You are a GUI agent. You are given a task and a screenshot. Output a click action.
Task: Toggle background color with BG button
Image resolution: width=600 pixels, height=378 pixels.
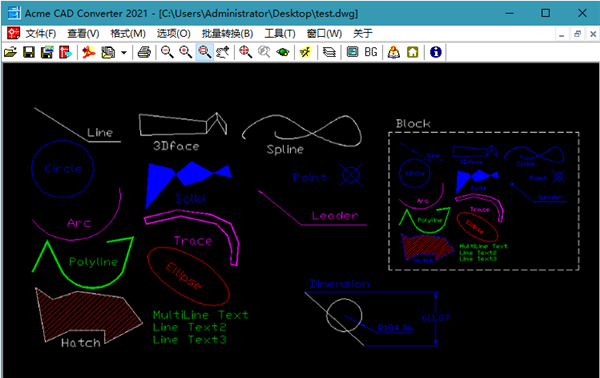(370, 52)
